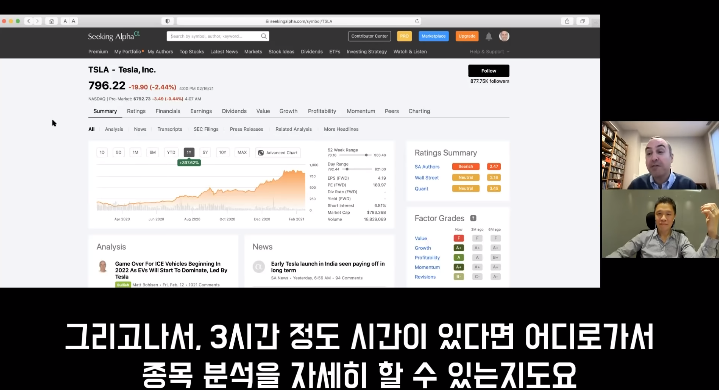Click the Seeking Alpha logo
The width and height of the screenshot is (719, 390).
tap(114, 36)
